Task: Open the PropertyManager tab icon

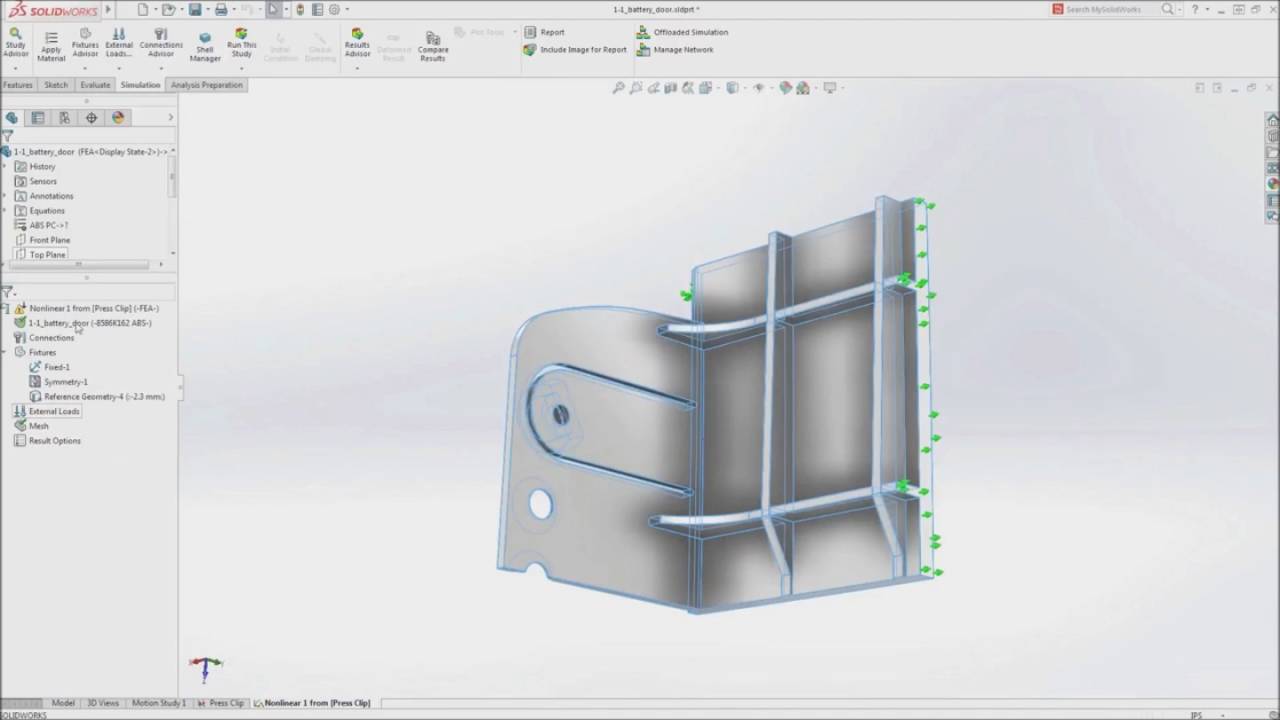Action: (38, 117)
